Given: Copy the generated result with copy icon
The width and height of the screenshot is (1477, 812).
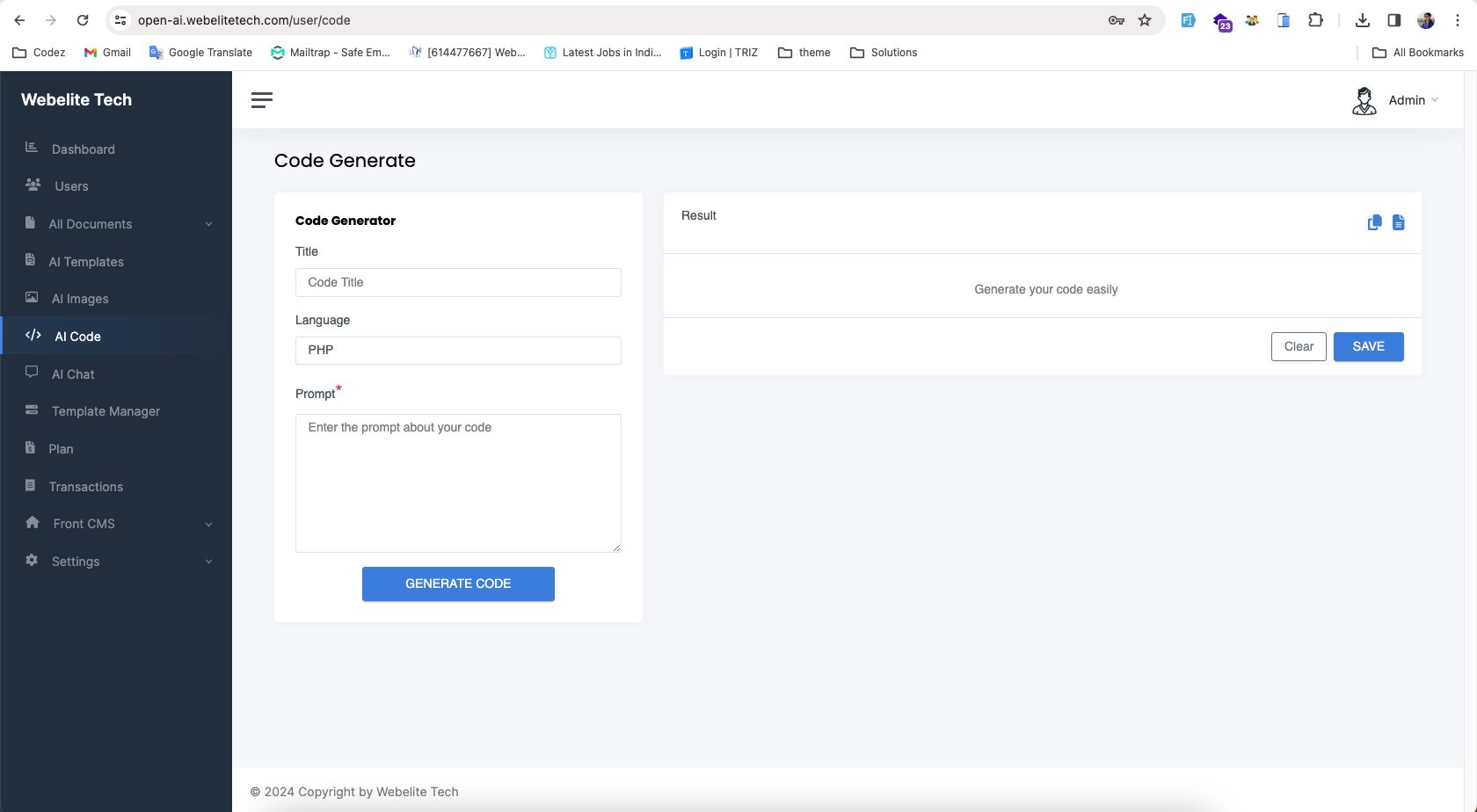Looking at the screenshot, I should click(x=1374, y=222).
